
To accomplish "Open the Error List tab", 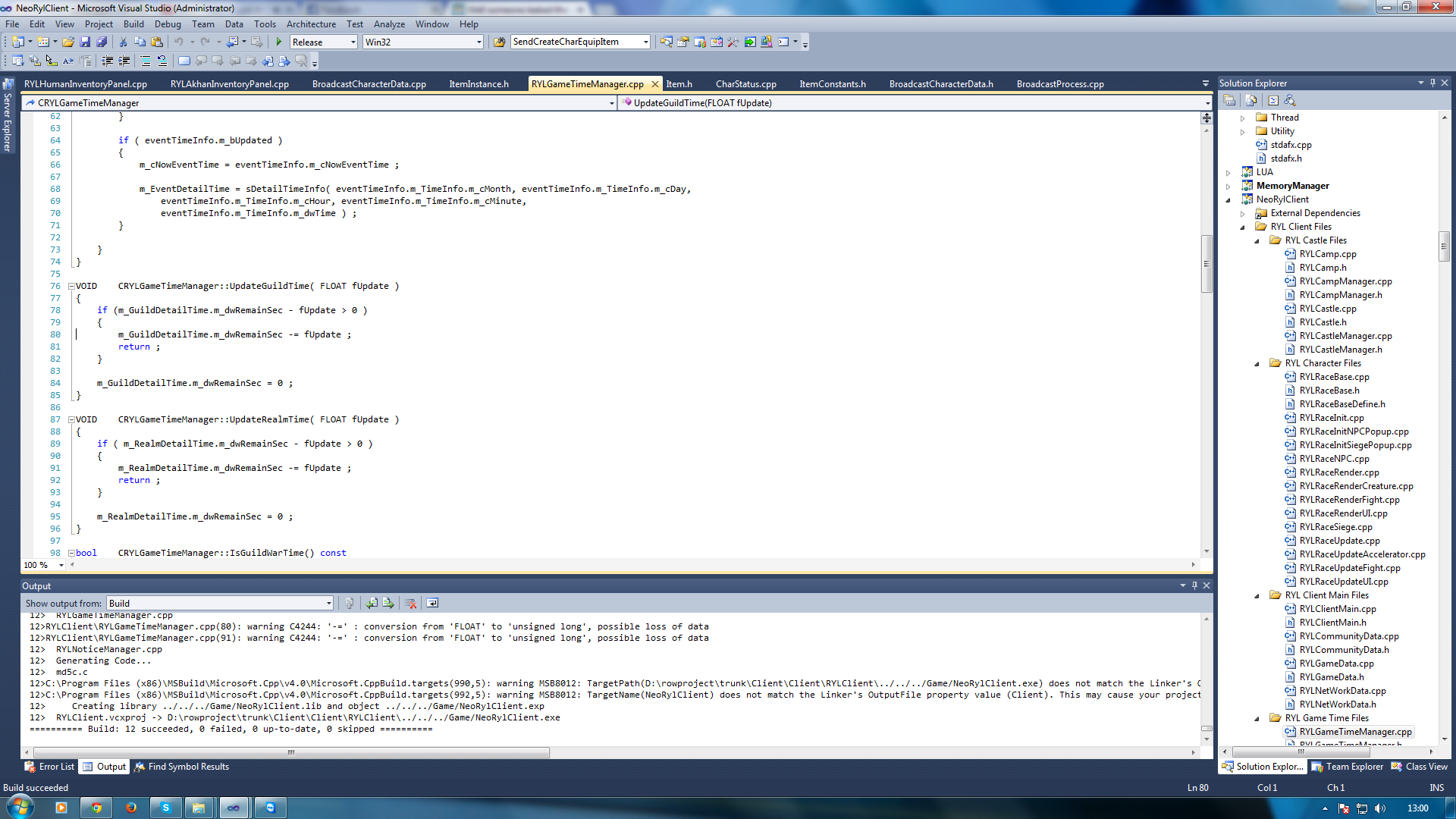I will click(50, 767).
